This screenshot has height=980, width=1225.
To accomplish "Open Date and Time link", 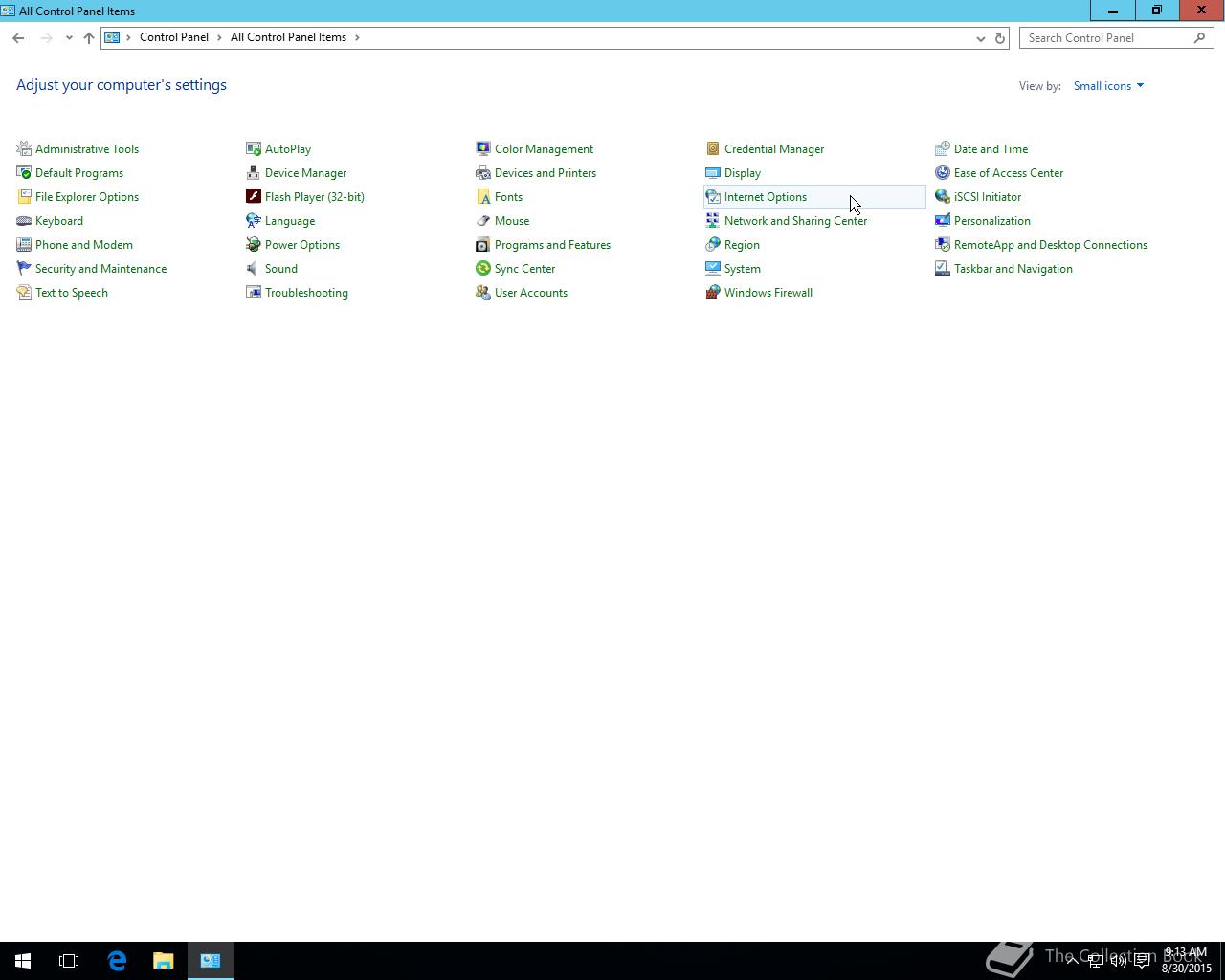I will [x=991, y=149].
